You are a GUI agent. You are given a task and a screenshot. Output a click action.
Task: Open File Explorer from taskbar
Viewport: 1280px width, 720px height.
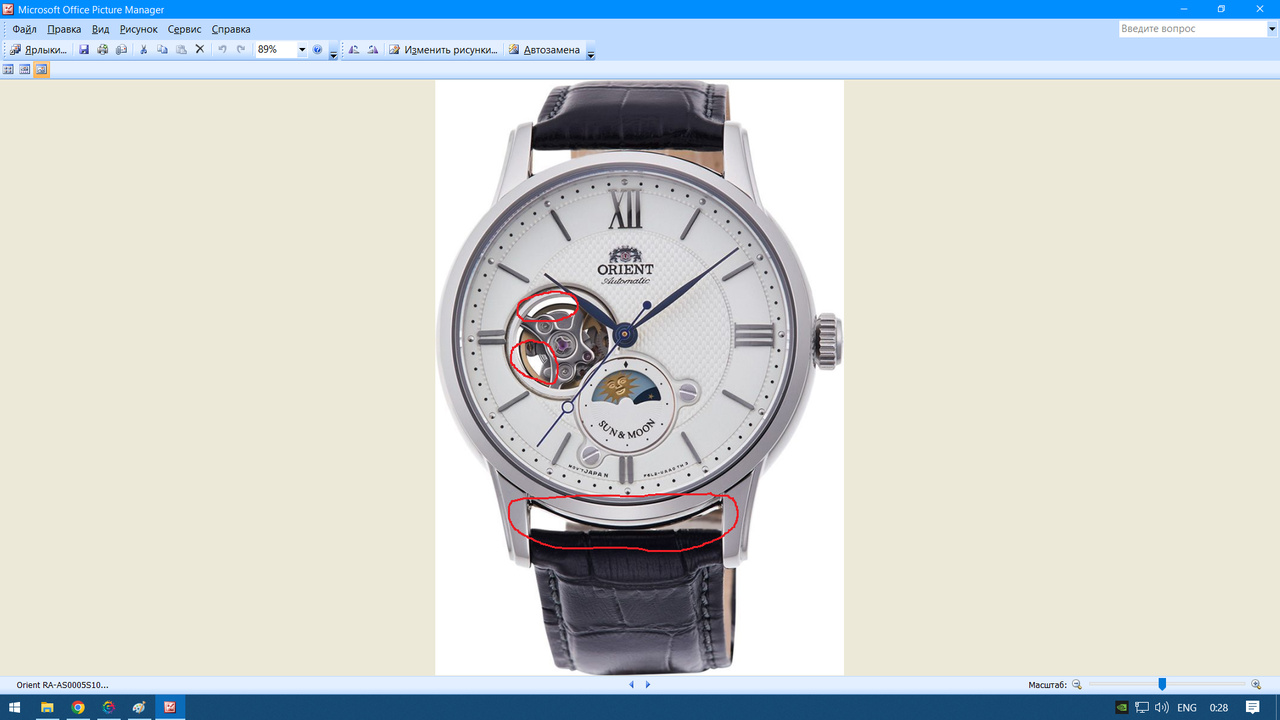pos(47,707)
